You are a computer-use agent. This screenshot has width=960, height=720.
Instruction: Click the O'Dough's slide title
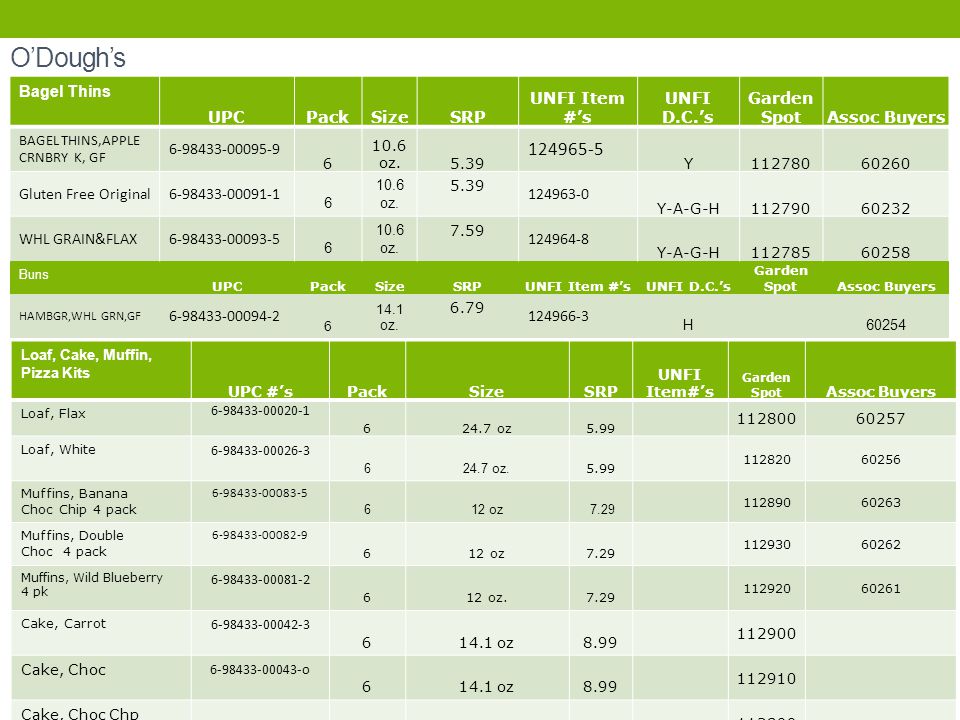(x=68, y=58)
